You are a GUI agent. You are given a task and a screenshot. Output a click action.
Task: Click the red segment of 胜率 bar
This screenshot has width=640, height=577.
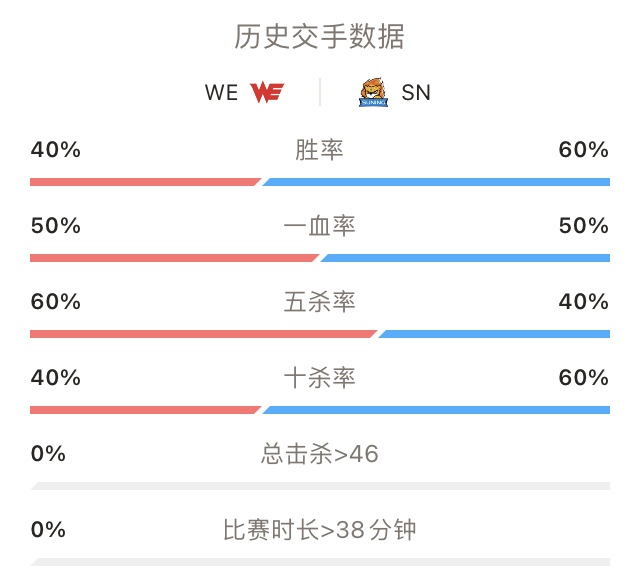pyautogui.click(x=145, y=182)
